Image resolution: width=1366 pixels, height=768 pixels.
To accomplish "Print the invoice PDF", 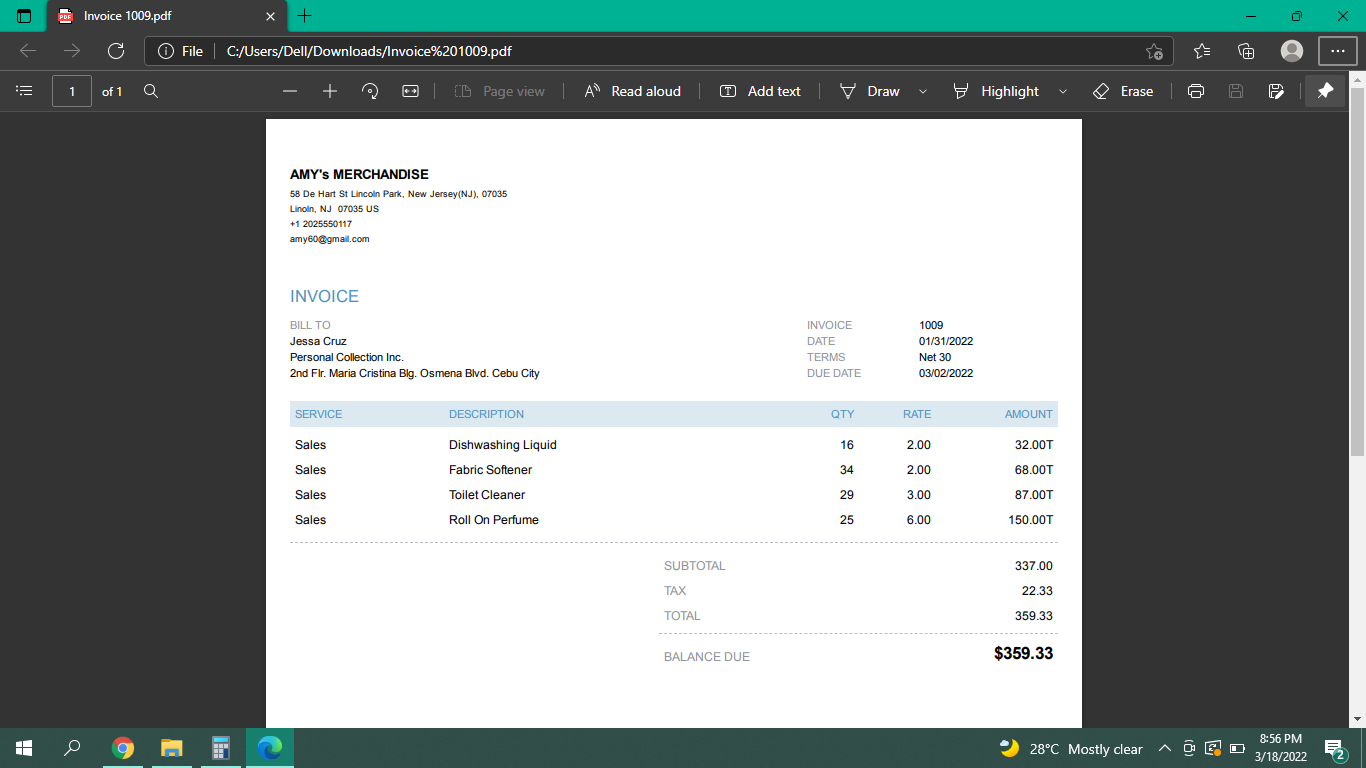I will coord(1195,91).
